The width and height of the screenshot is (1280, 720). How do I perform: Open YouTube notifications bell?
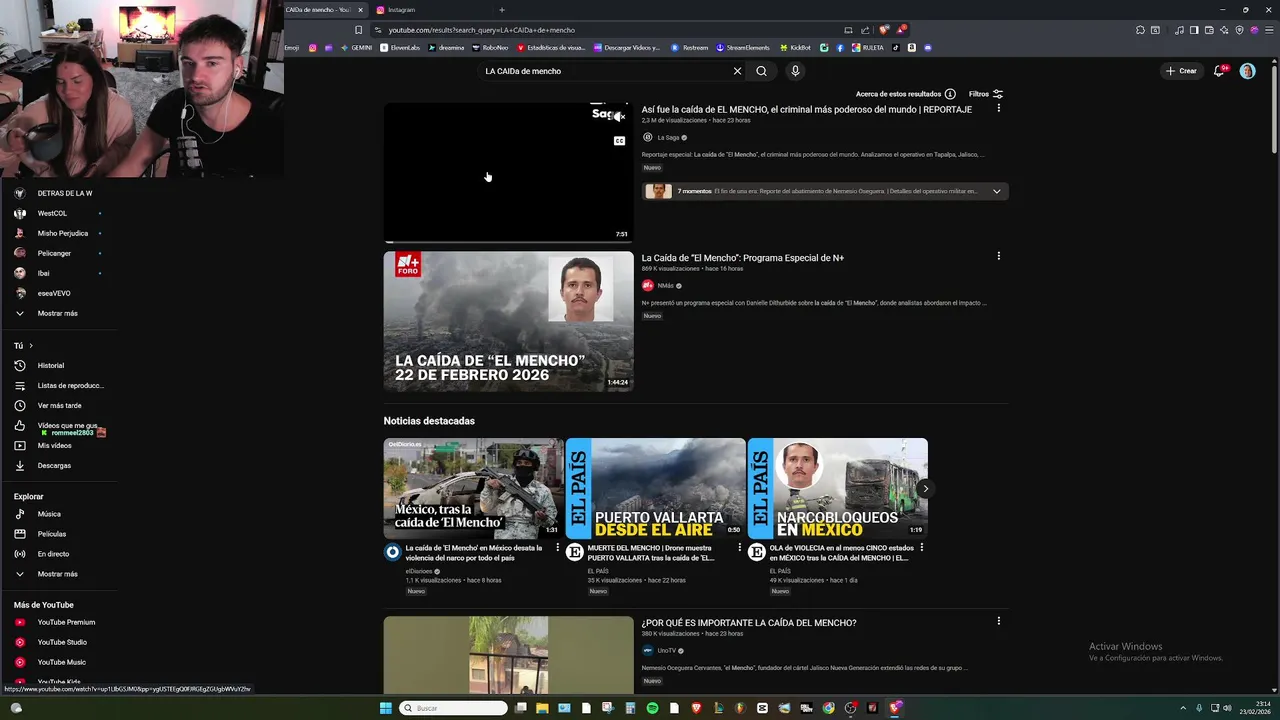1219,71
